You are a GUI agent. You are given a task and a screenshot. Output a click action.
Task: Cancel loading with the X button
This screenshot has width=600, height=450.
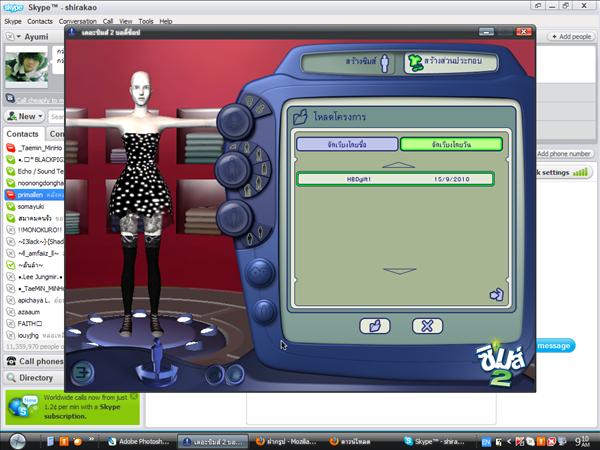(x=427, y=326)
